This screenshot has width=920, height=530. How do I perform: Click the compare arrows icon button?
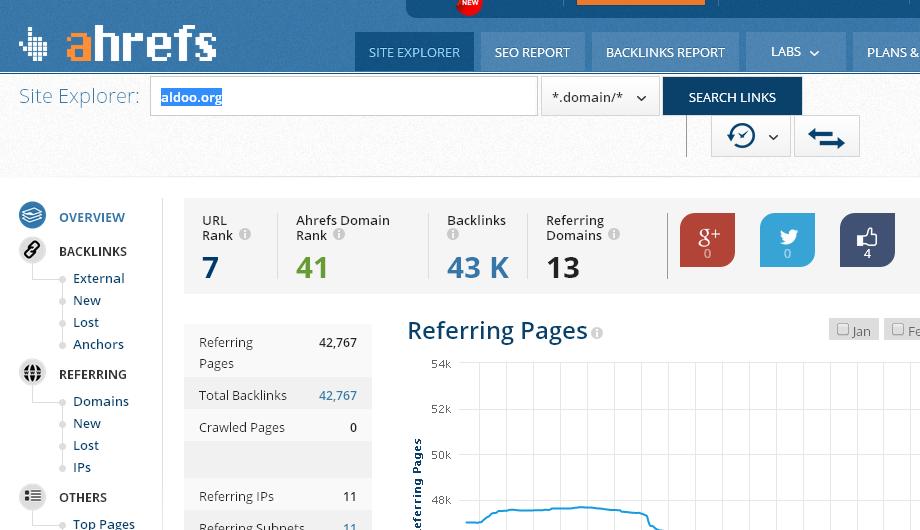tap(827, 137)
